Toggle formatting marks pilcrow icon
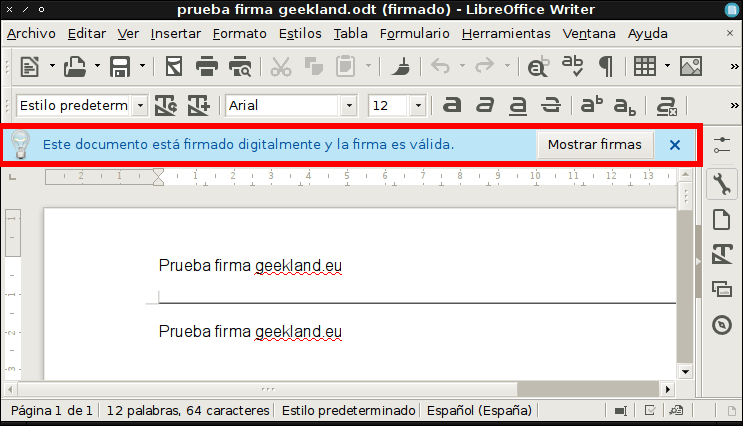 (606, 66)
